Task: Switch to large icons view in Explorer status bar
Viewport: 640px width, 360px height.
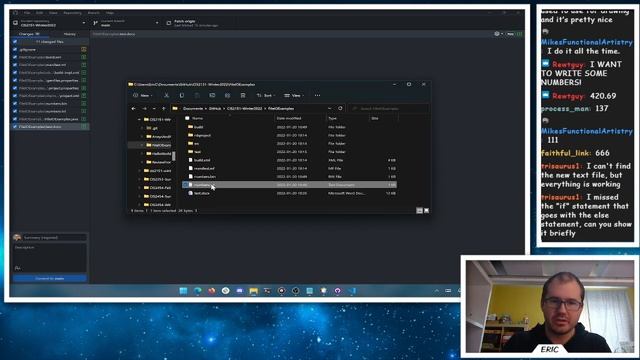Action: 426,211
